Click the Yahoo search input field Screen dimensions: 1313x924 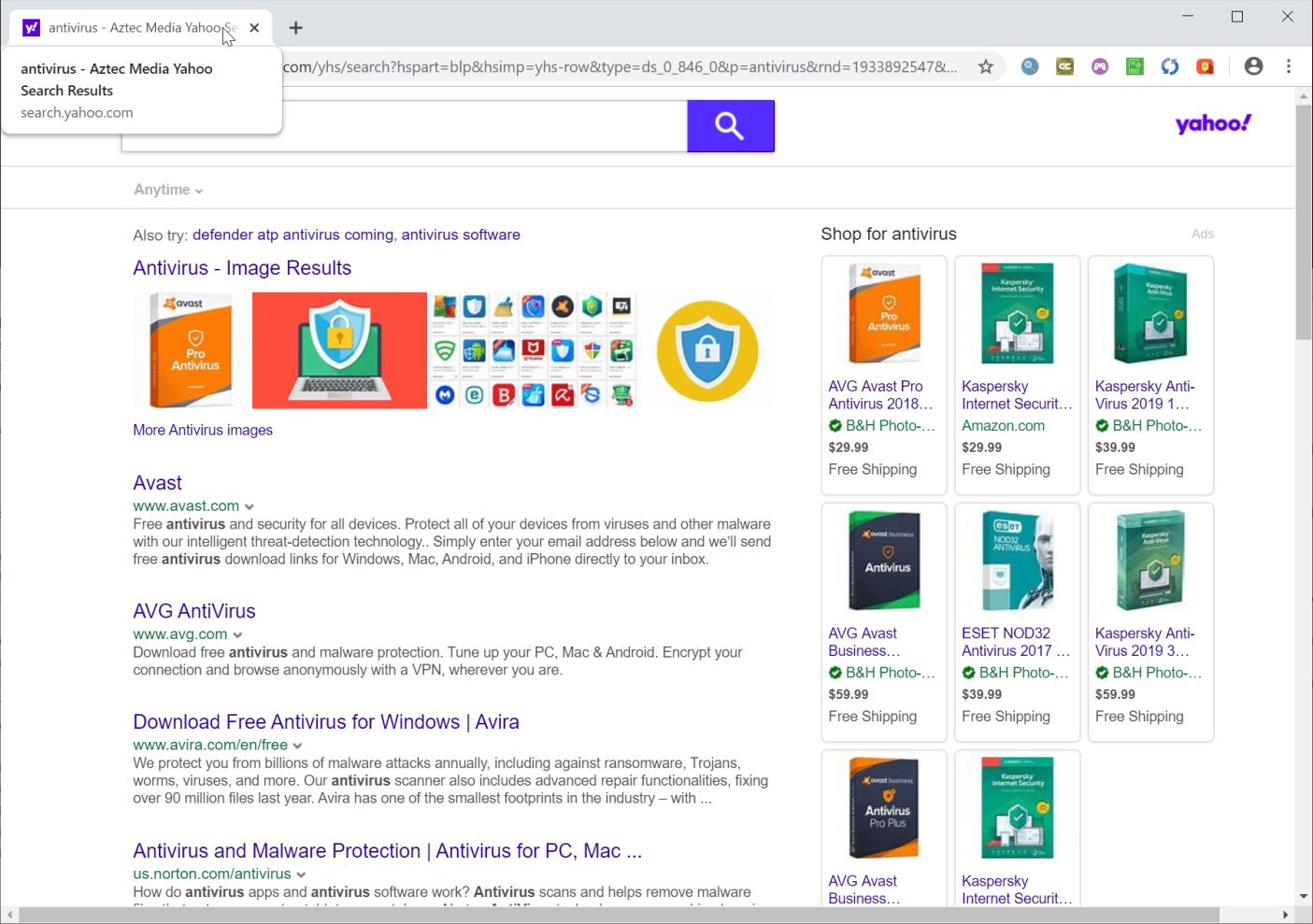404,126
